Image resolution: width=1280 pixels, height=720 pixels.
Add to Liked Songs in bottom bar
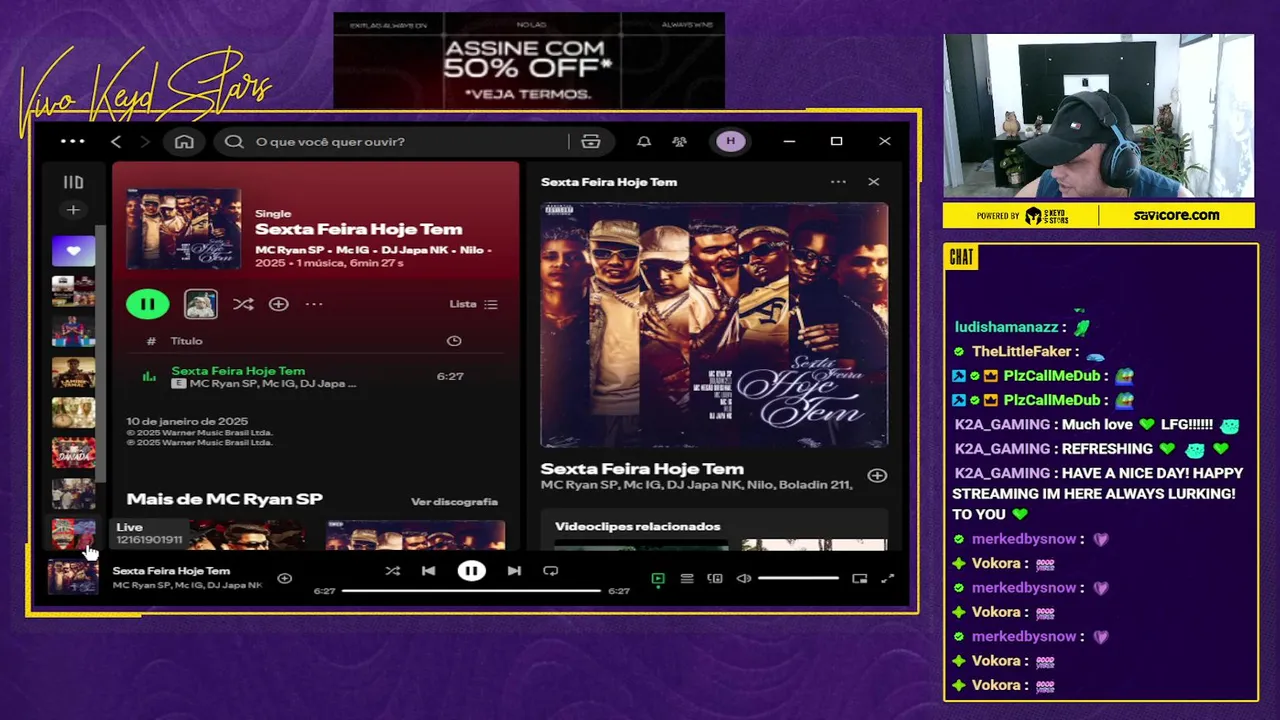tap(285, 578)
